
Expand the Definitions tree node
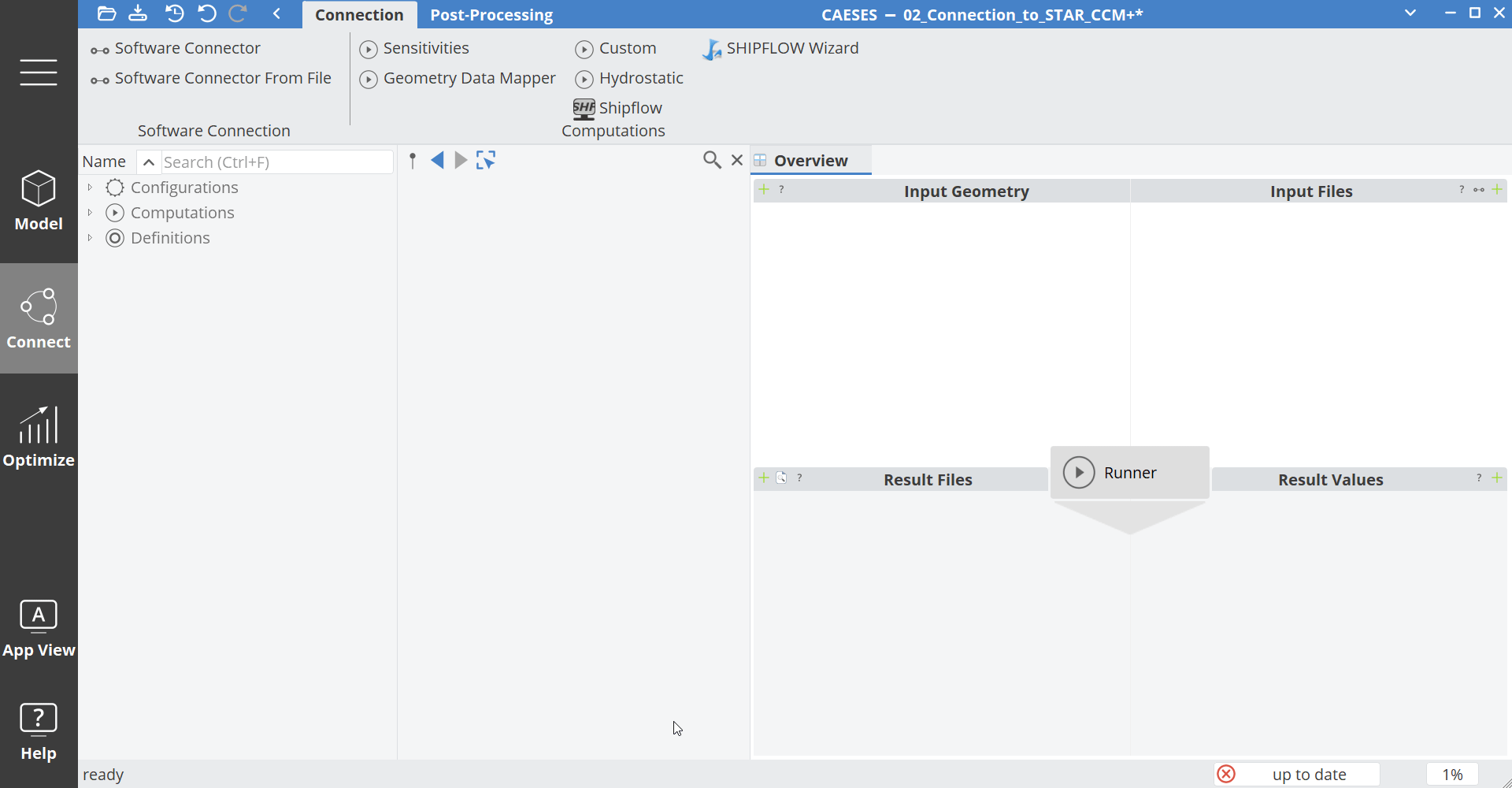pos(90,238)
